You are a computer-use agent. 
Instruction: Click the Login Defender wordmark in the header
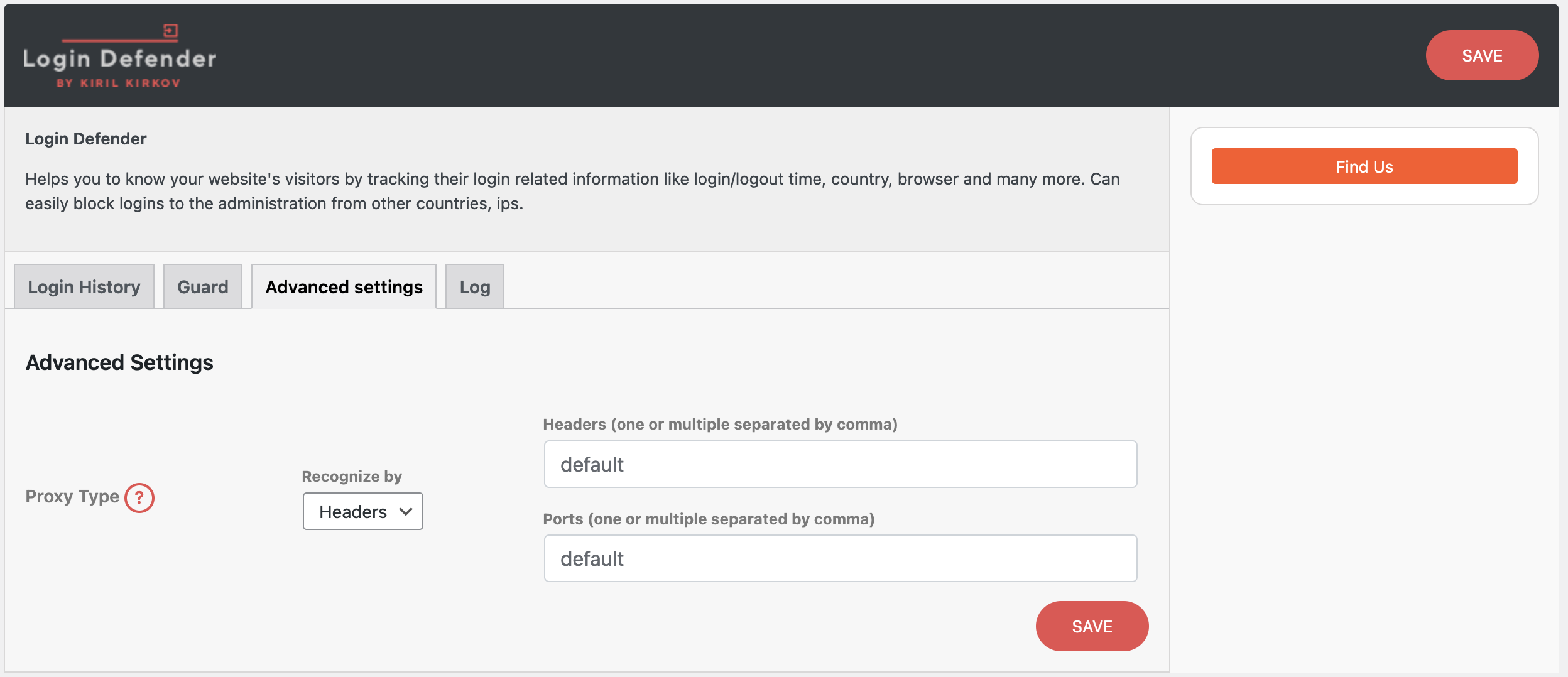point(118,58)
